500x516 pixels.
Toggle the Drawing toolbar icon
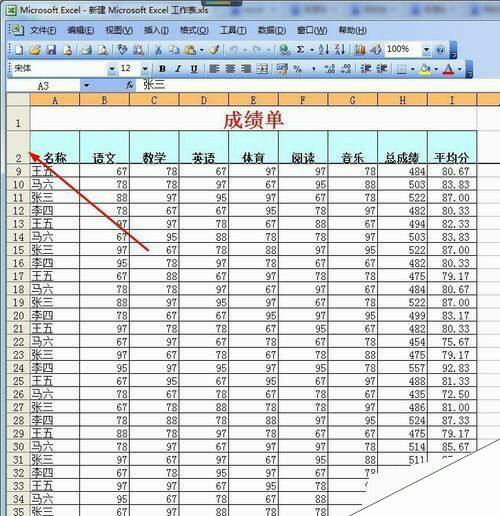click(376, 50)
